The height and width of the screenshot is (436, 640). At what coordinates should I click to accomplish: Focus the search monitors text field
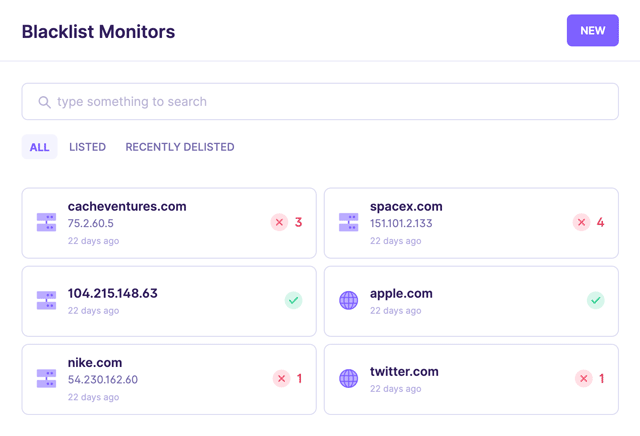[330, 102]
